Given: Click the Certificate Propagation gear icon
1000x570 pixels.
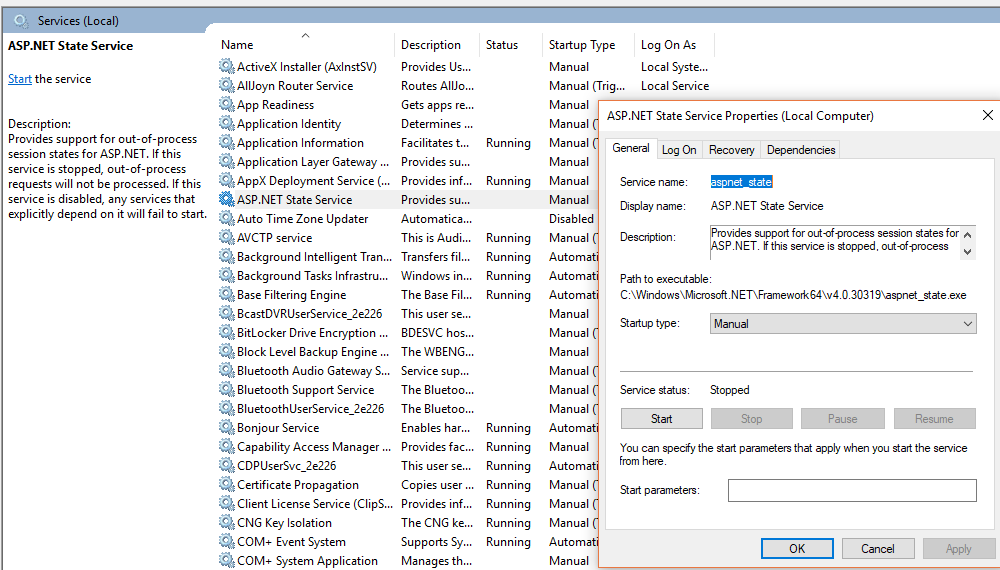Looking at the screenshot, I should (226, 485).
